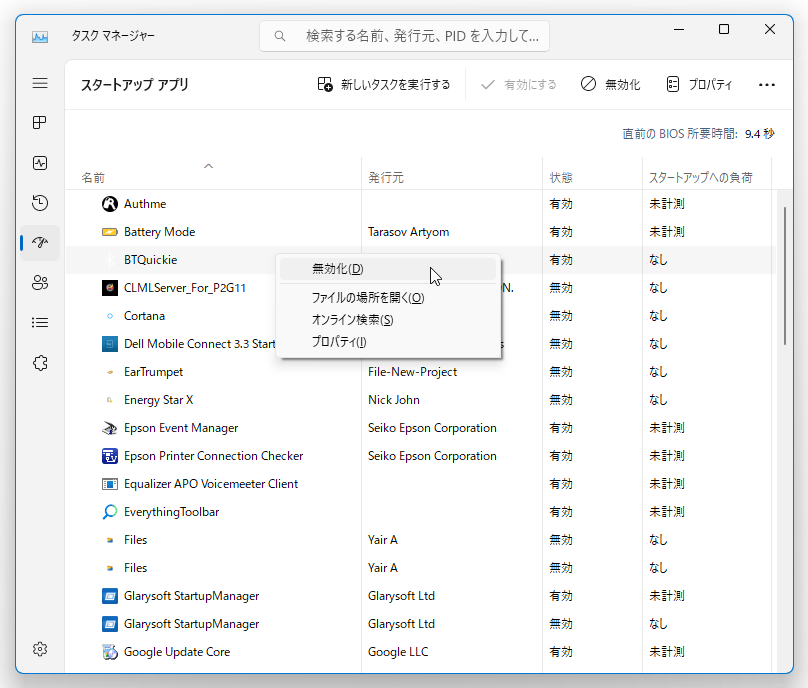Open the Services page icon

[40, 363]
